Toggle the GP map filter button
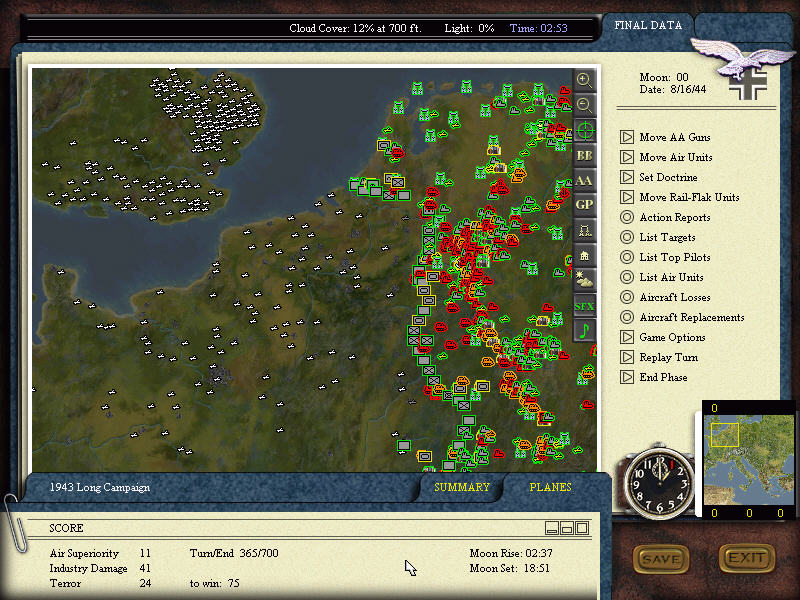This screenshot has height=600, width=800. (585, 205)
